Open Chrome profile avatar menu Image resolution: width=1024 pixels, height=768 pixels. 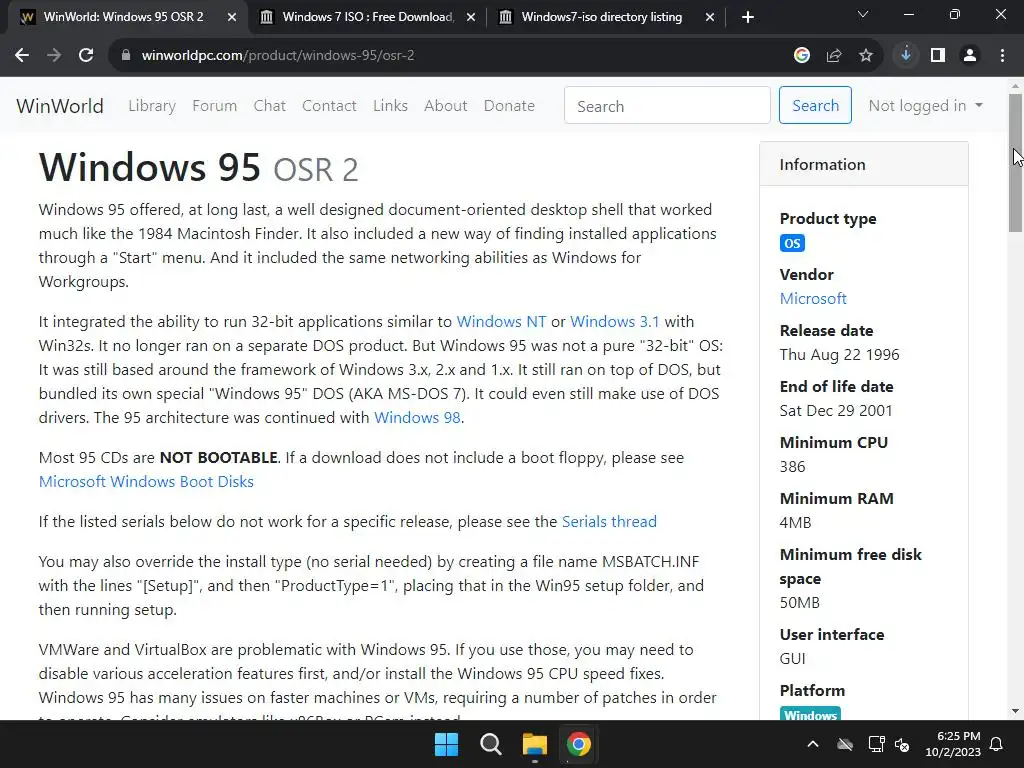point(970,56)
